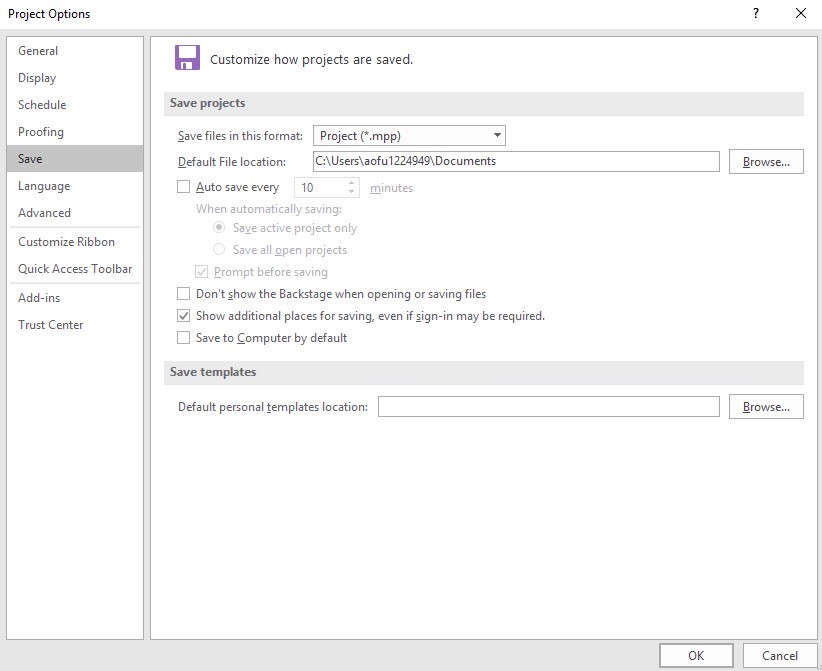Click the purple floppy disk save icon
The image size is (822, 671).
(187, 58)
